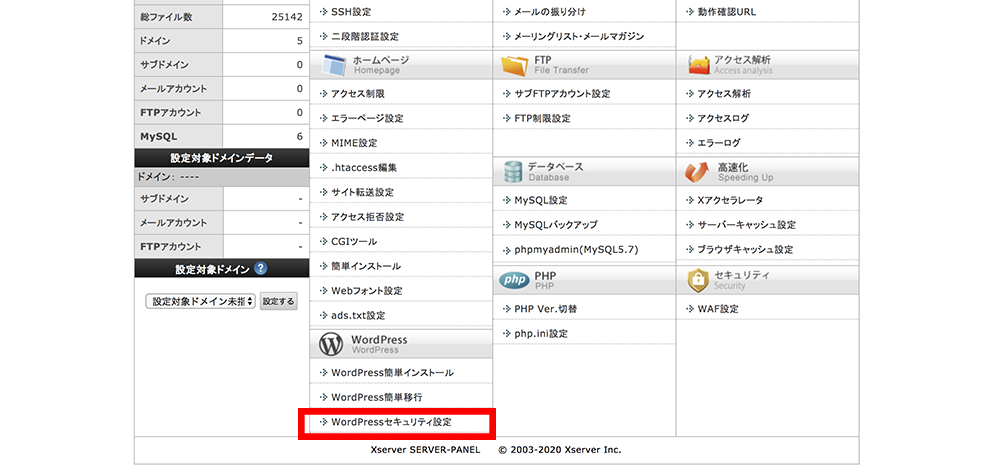Screen dimensions: 1000x471
Task: Open アクセス制限 under Homepage
Action: point(357,94)
